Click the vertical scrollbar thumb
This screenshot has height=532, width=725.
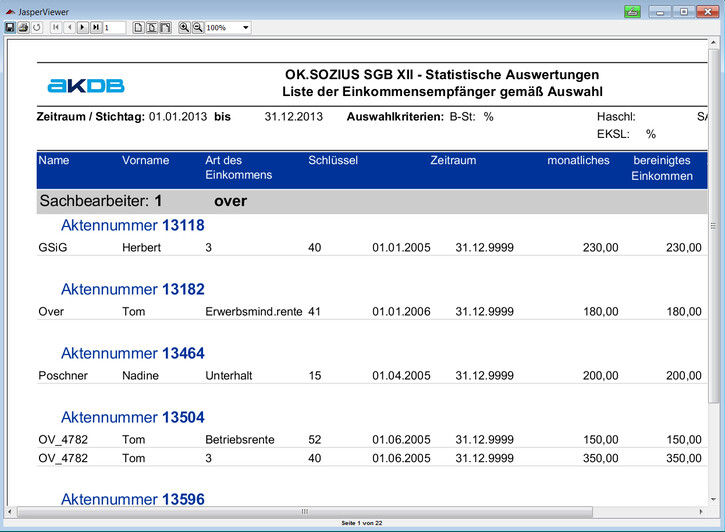coord(713,226)
